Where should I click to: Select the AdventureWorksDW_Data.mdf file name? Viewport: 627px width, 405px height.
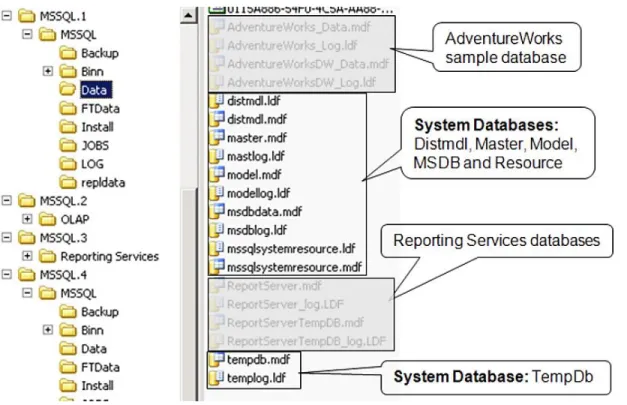(x=308, y=64)
